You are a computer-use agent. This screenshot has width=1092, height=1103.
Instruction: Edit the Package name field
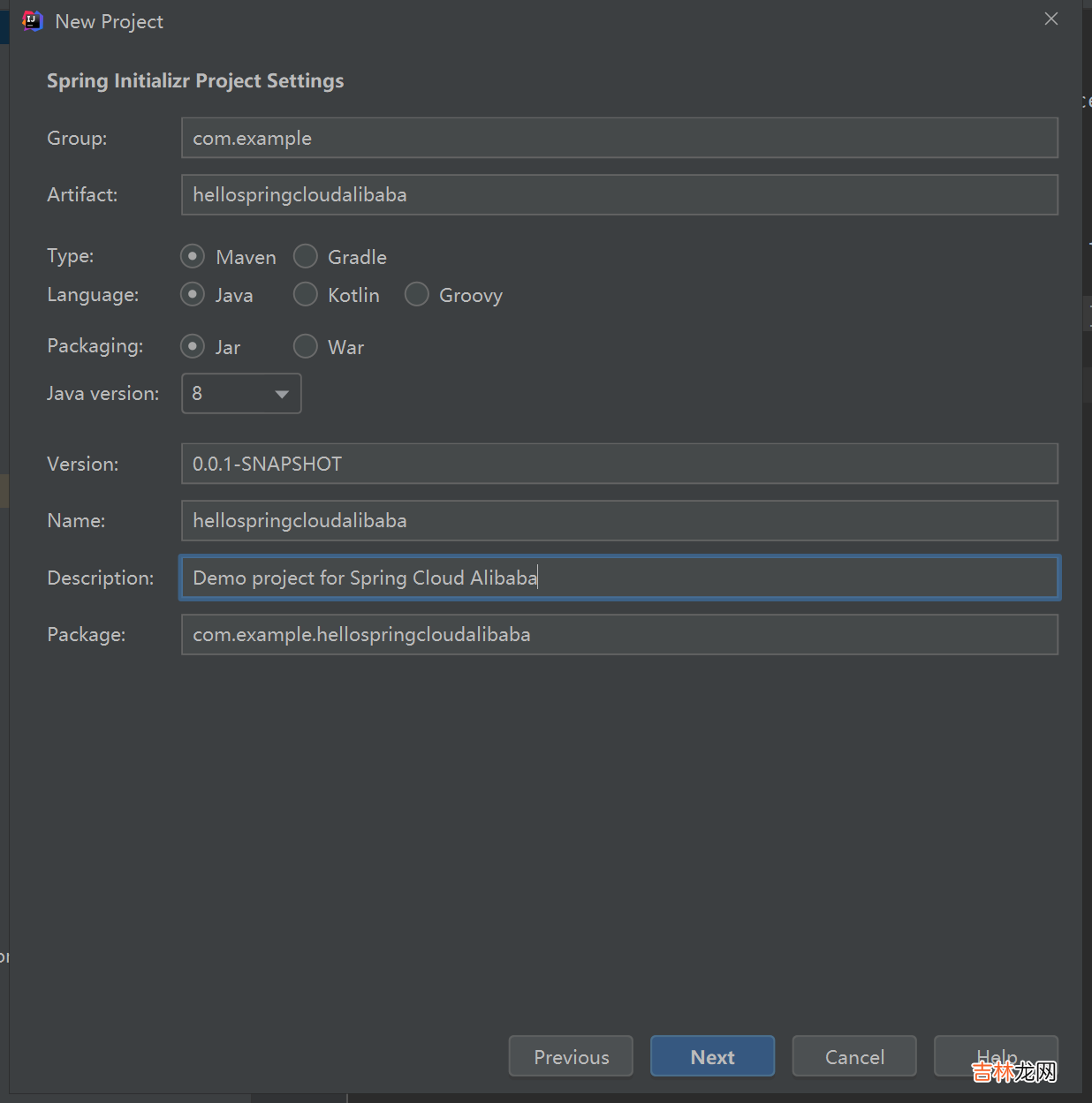tap(618, 635)
